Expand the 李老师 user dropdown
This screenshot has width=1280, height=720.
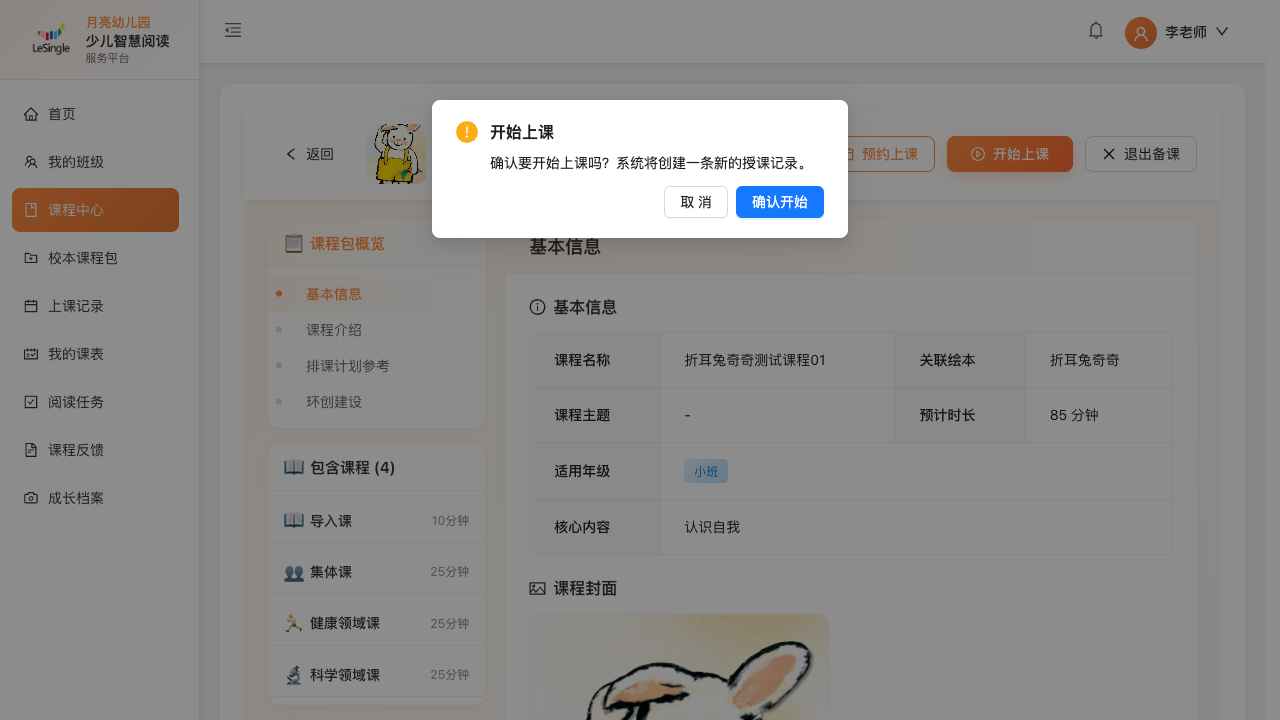1221,32
